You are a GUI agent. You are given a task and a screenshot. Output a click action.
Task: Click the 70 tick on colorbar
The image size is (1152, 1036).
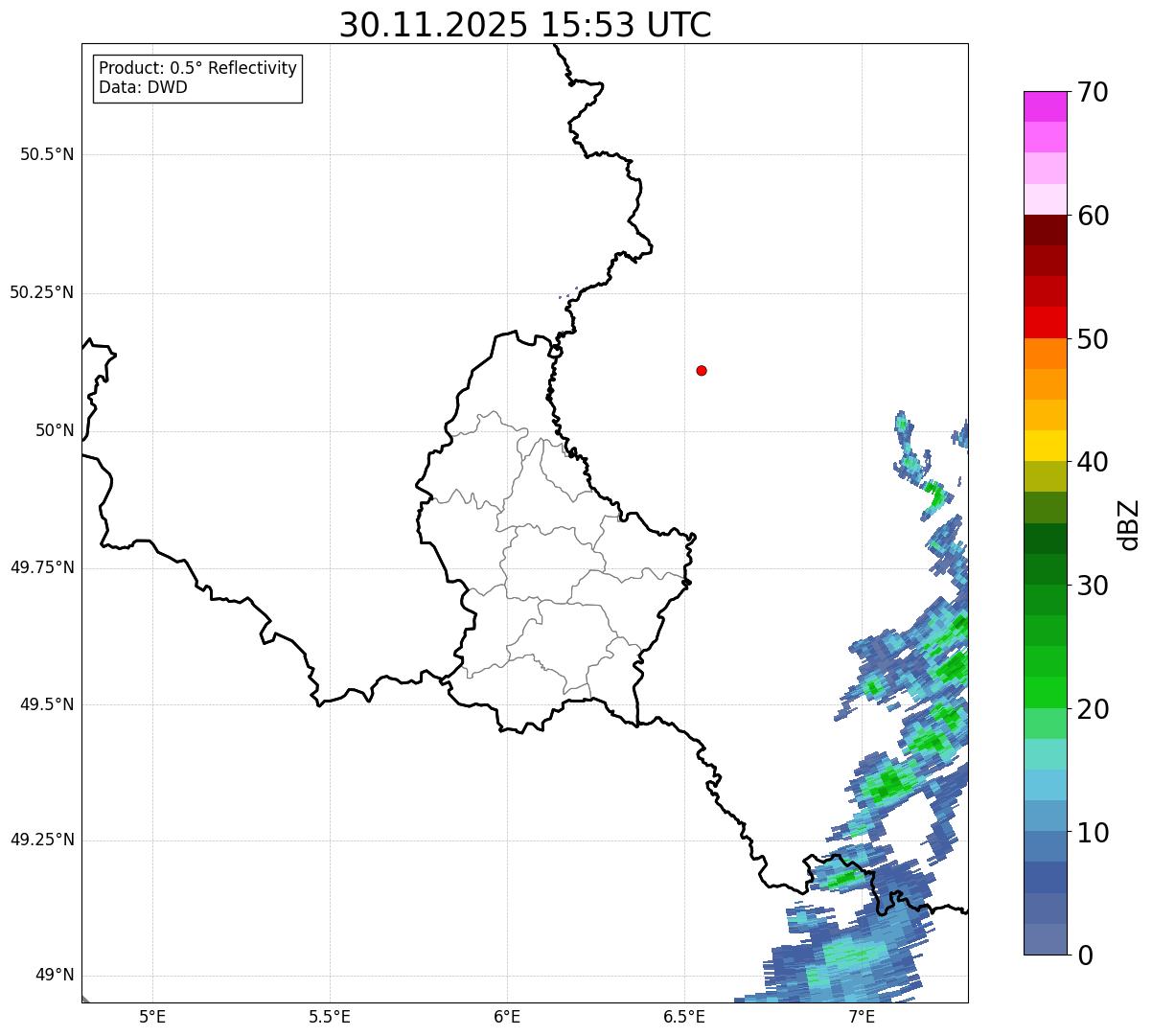tap(1093, 92)
